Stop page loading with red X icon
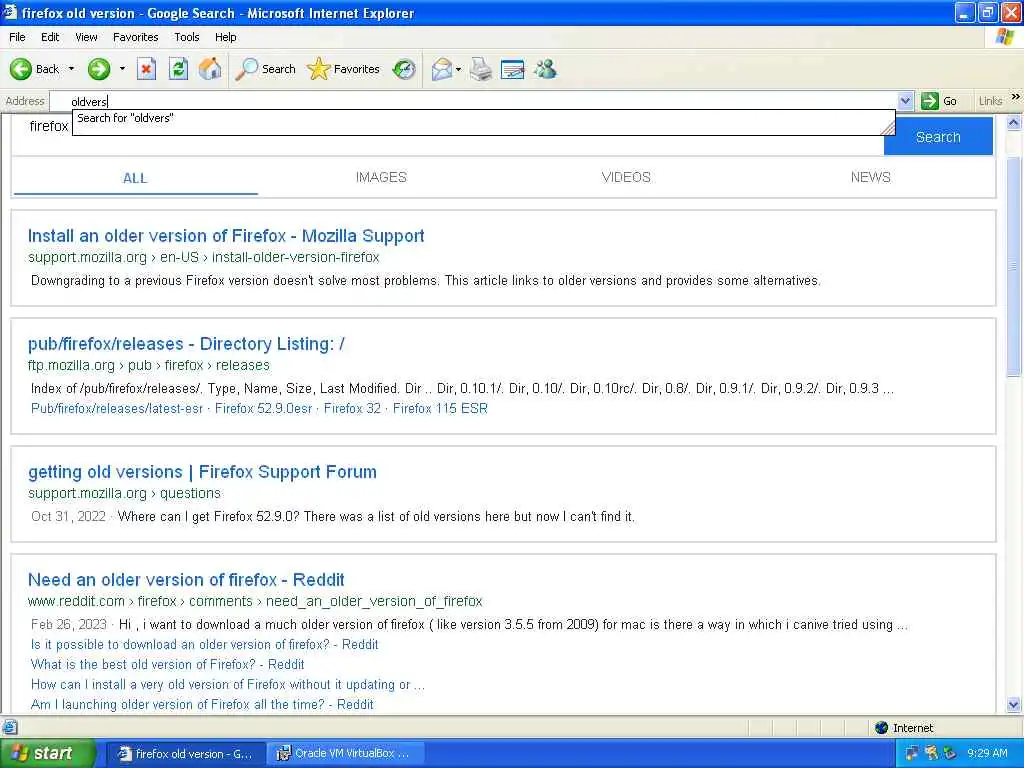The height and width of the screenshot is (768, 1024). (146, 69)
